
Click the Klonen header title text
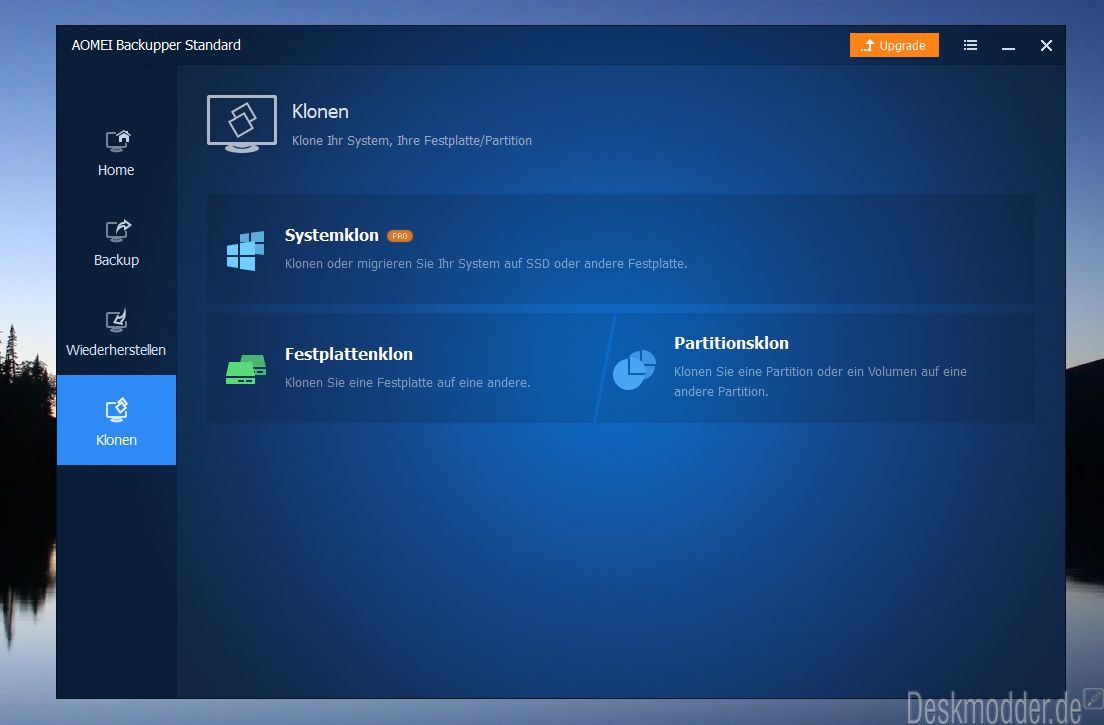pyautogui.click(x=320, y=111)
